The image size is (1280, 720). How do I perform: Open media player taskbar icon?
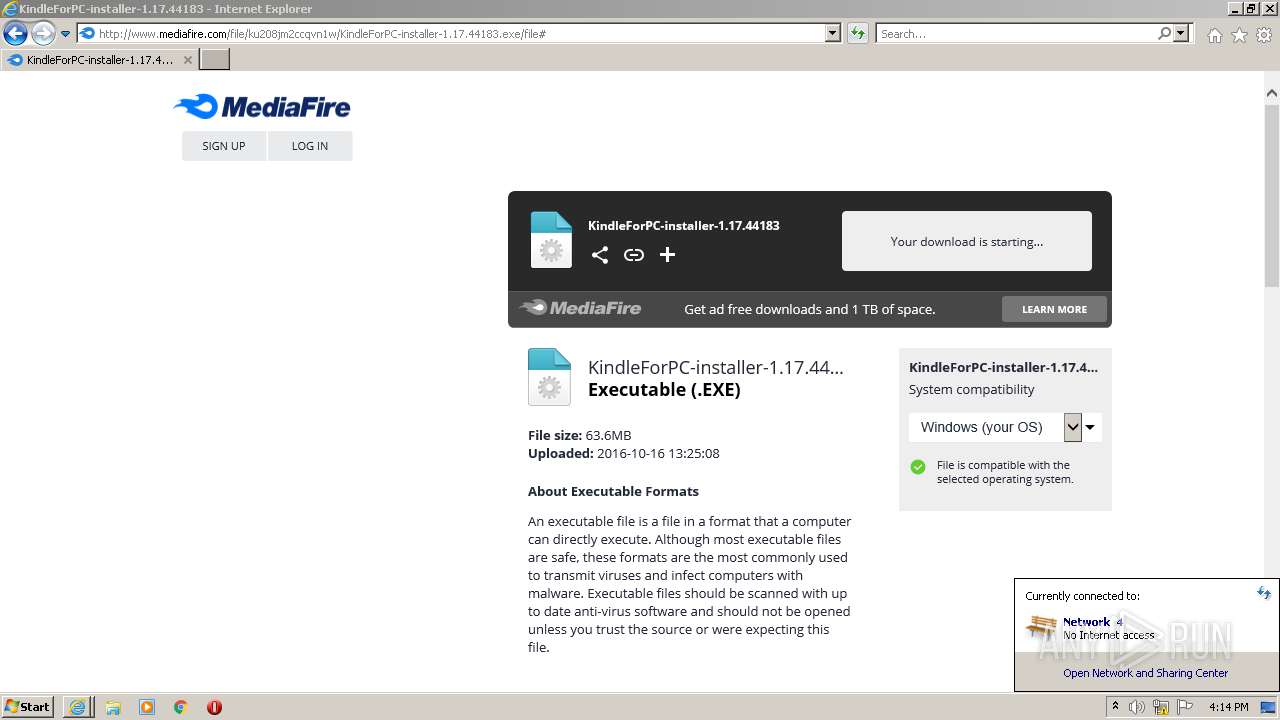click(x=147, y=707)
